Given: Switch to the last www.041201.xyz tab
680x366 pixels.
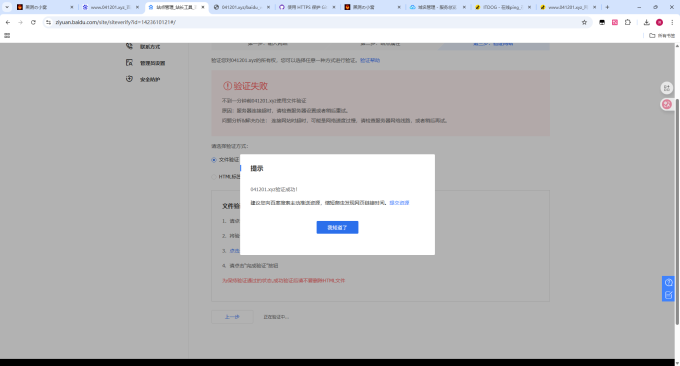Looking at the screenshot, I should (568, 7).
